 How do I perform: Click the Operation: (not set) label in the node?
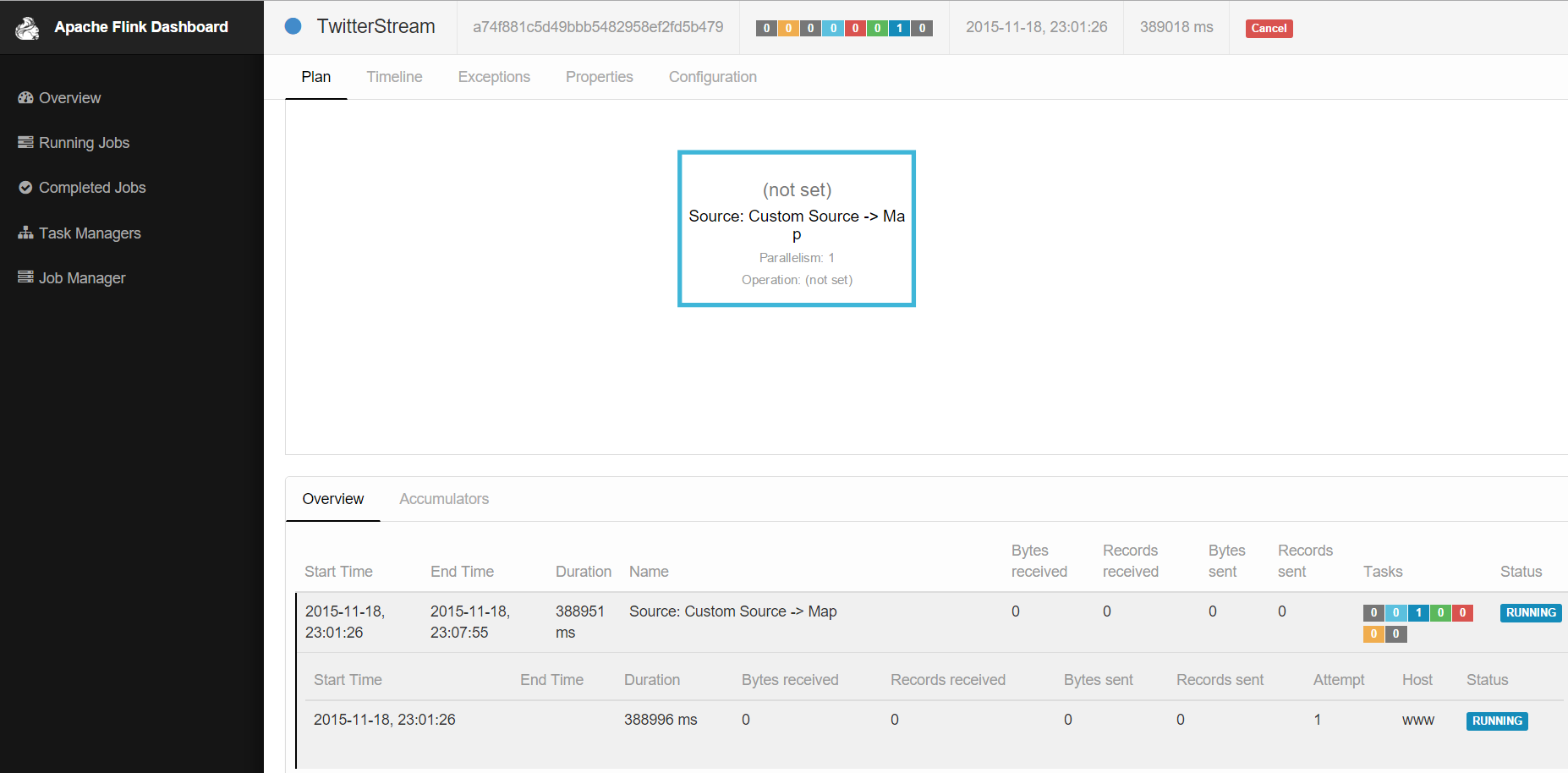click(x=797, y=280)
